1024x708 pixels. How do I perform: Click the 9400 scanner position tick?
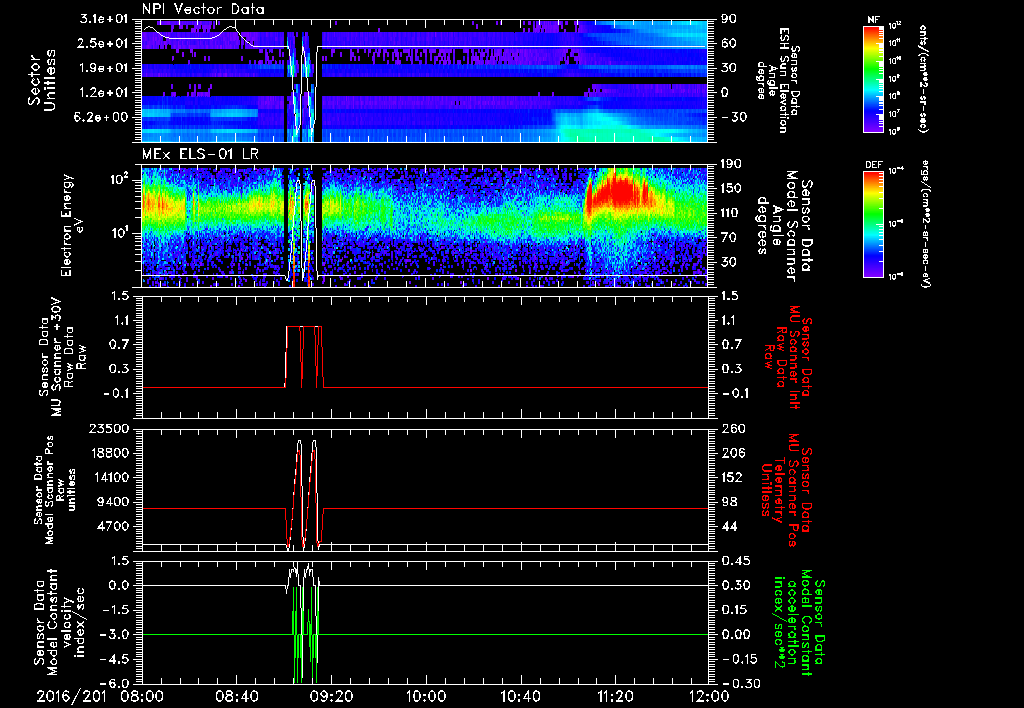(113, 502)
